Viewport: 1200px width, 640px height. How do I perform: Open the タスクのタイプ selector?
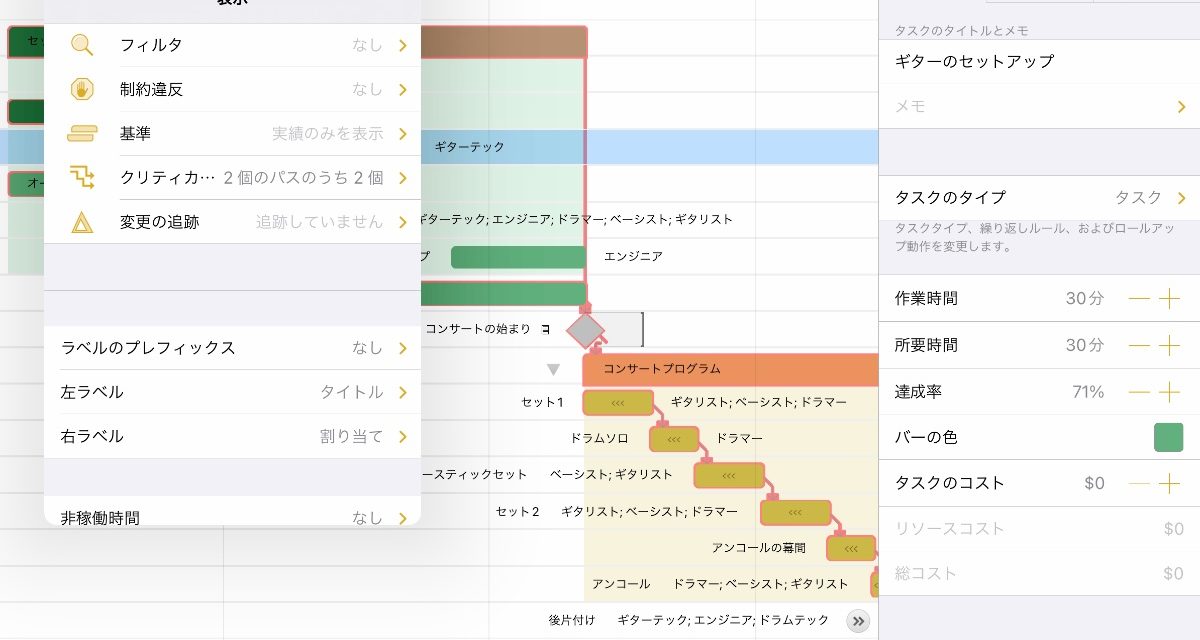pyautogui.click(x=1040, y=198)
